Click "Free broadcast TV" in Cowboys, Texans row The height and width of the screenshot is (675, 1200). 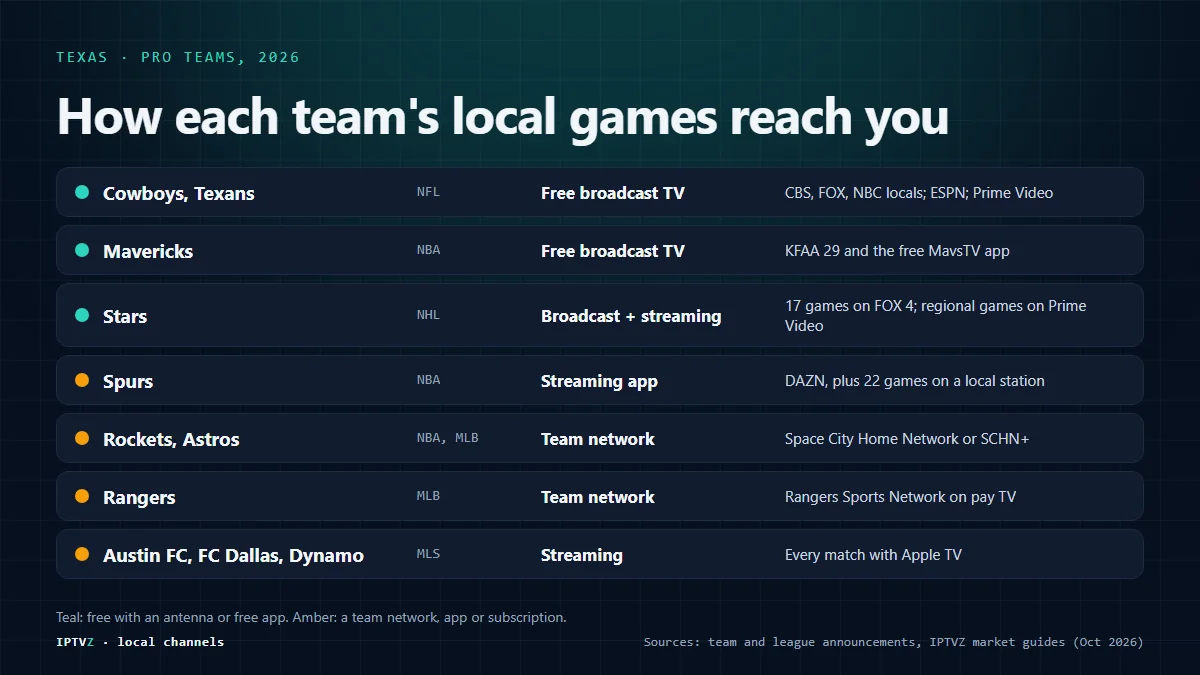[x=613, y=193]
